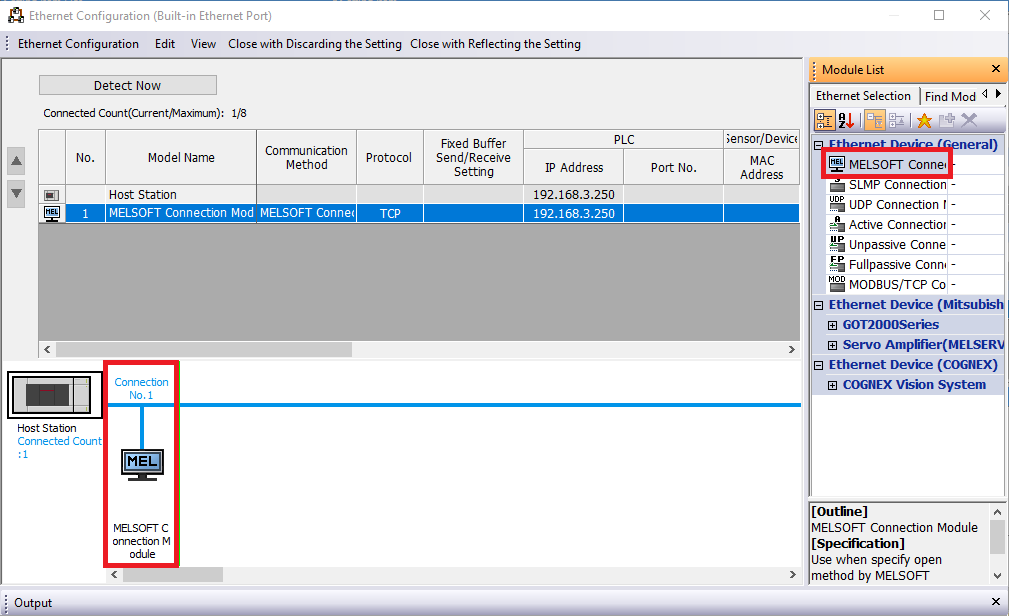
Task: Expand the COGNEX Vision System node
Action: coord(832,385)
